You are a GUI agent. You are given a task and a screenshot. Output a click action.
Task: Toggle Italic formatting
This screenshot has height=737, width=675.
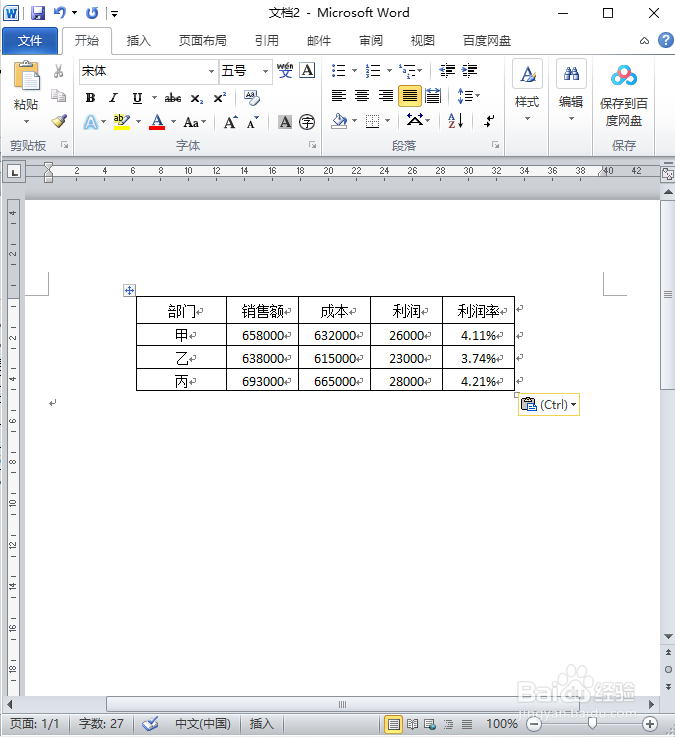113,98
